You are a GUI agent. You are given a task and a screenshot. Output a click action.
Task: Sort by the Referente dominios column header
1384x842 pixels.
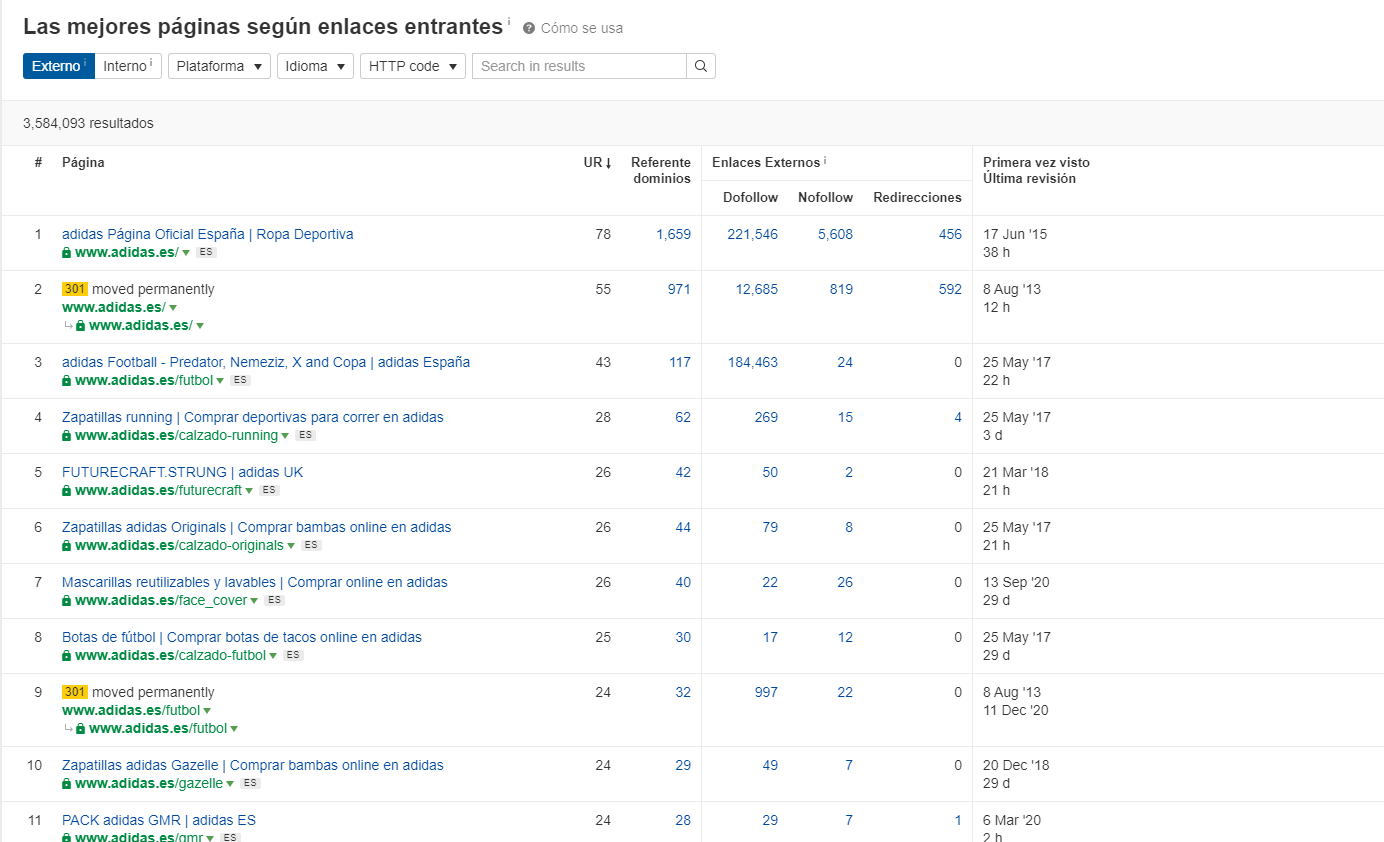point(660,170)
